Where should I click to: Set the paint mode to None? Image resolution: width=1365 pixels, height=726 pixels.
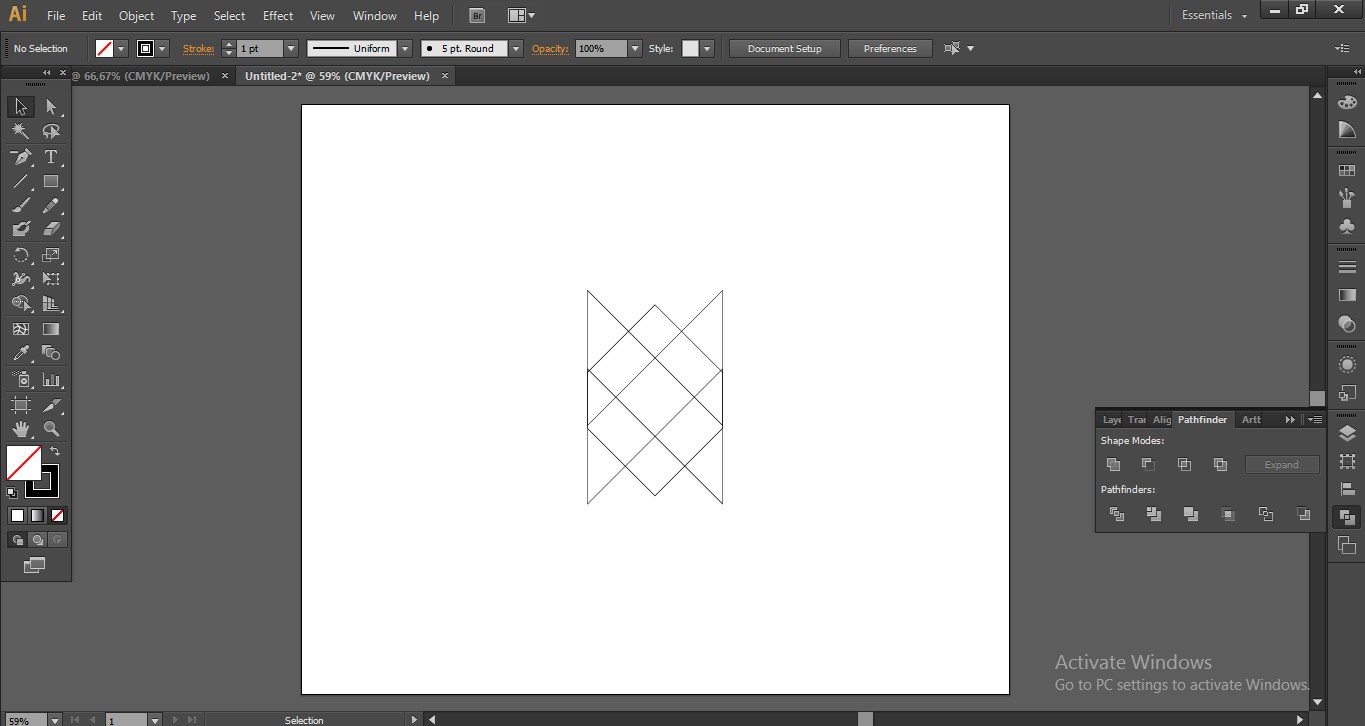pyautogui.click(x=57, y=516)
